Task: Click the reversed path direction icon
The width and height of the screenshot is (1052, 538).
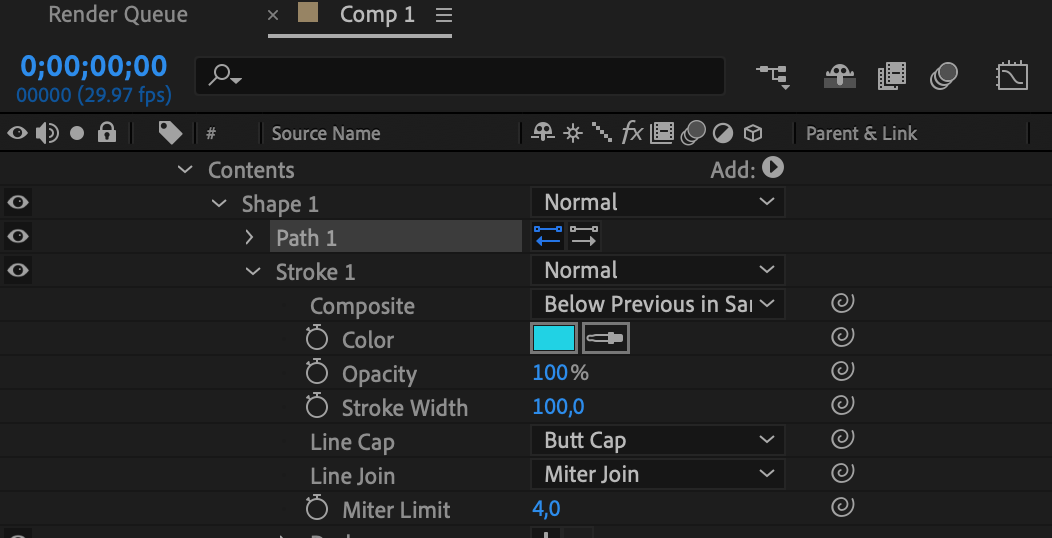Action: (x=584, y=237)
